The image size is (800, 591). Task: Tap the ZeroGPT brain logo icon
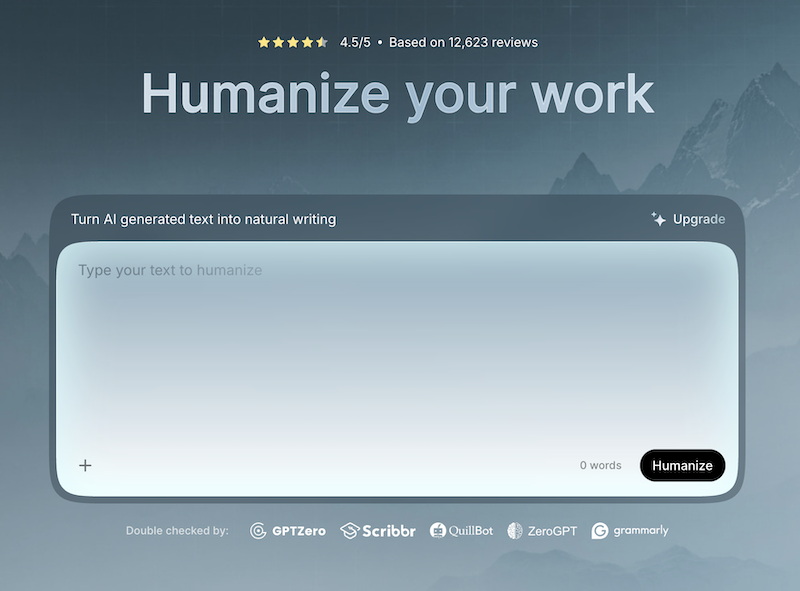pos(515,531)
